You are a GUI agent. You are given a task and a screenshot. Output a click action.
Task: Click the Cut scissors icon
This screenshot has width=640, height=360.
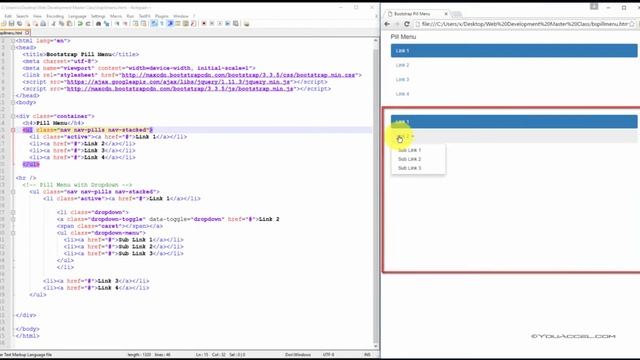click(53, 24)
